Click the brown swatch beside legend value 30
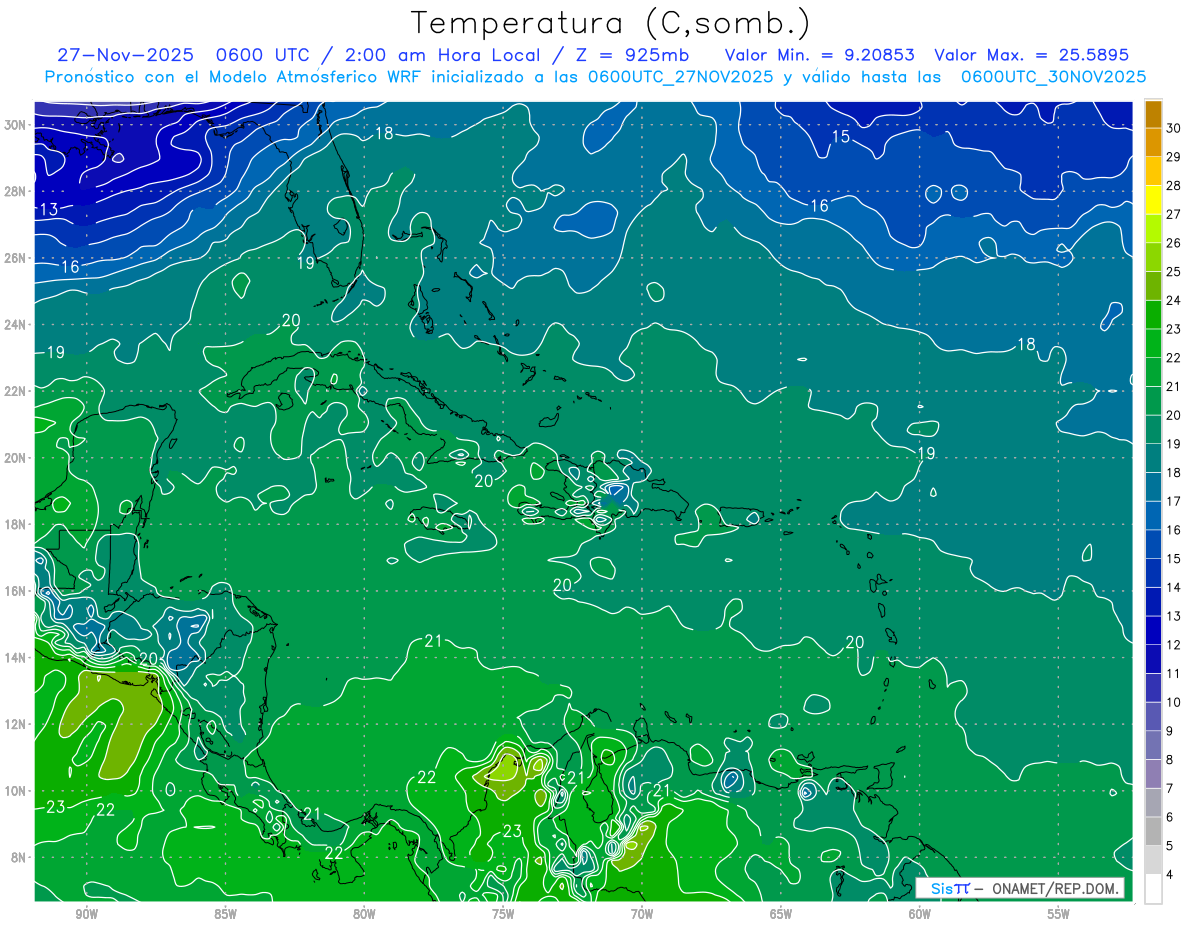 [x=1153, y=114]
